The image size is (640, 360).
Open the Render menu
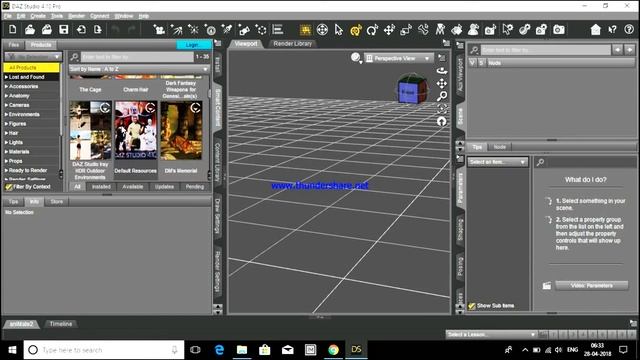click(x=76, y=16)
